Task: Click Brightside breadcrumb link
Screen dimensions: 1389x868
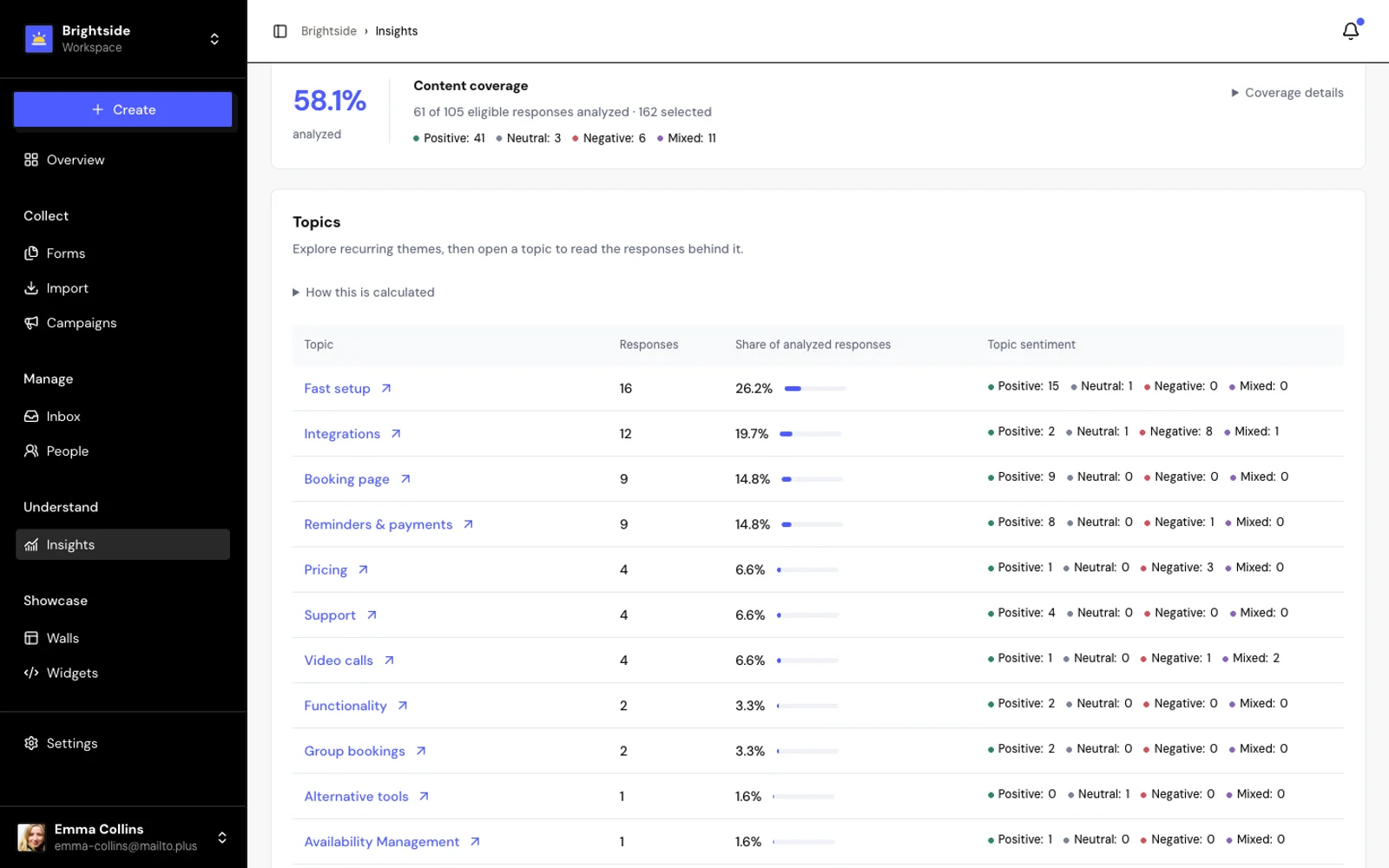Action: click(328, 31)
